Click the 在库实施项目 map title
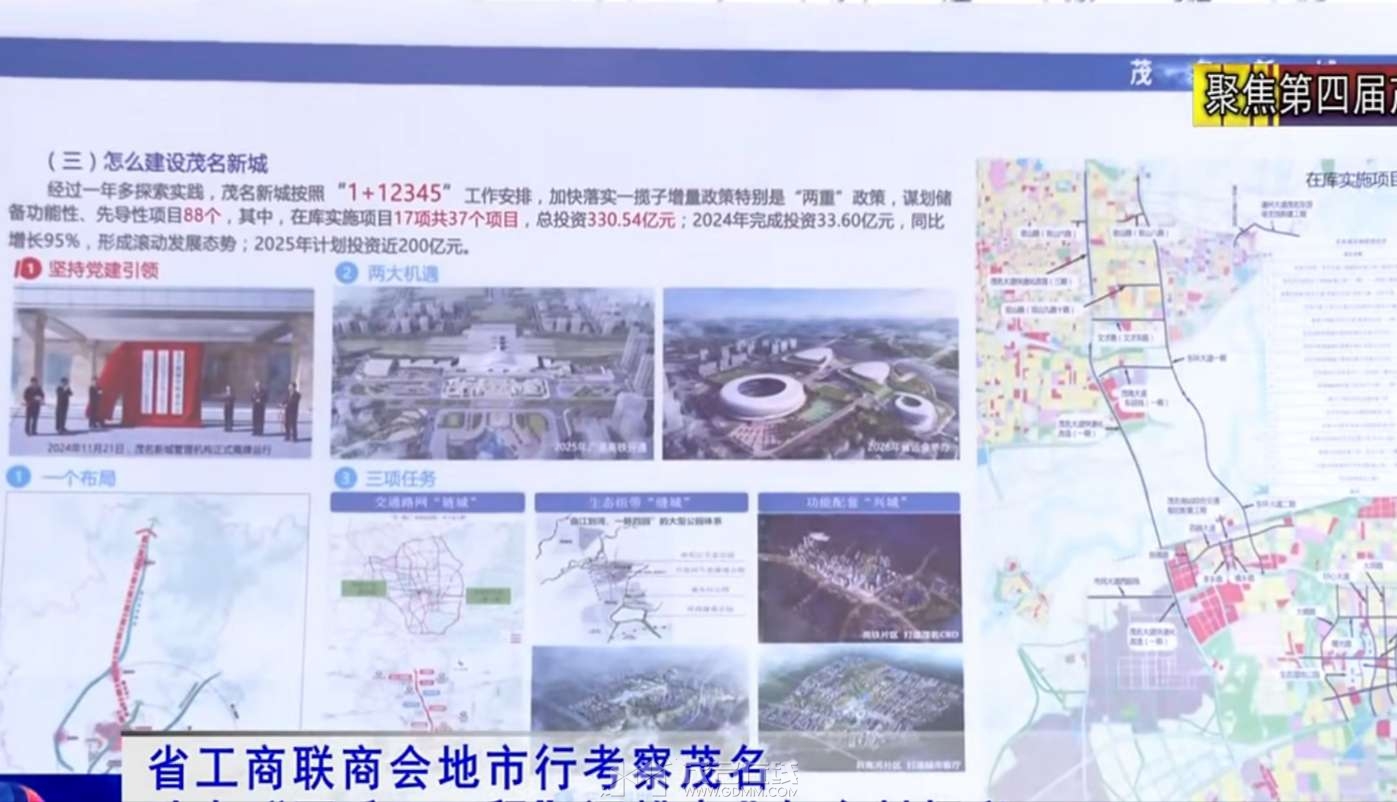Screen dimensions: 1397x802 (1348, 181)
